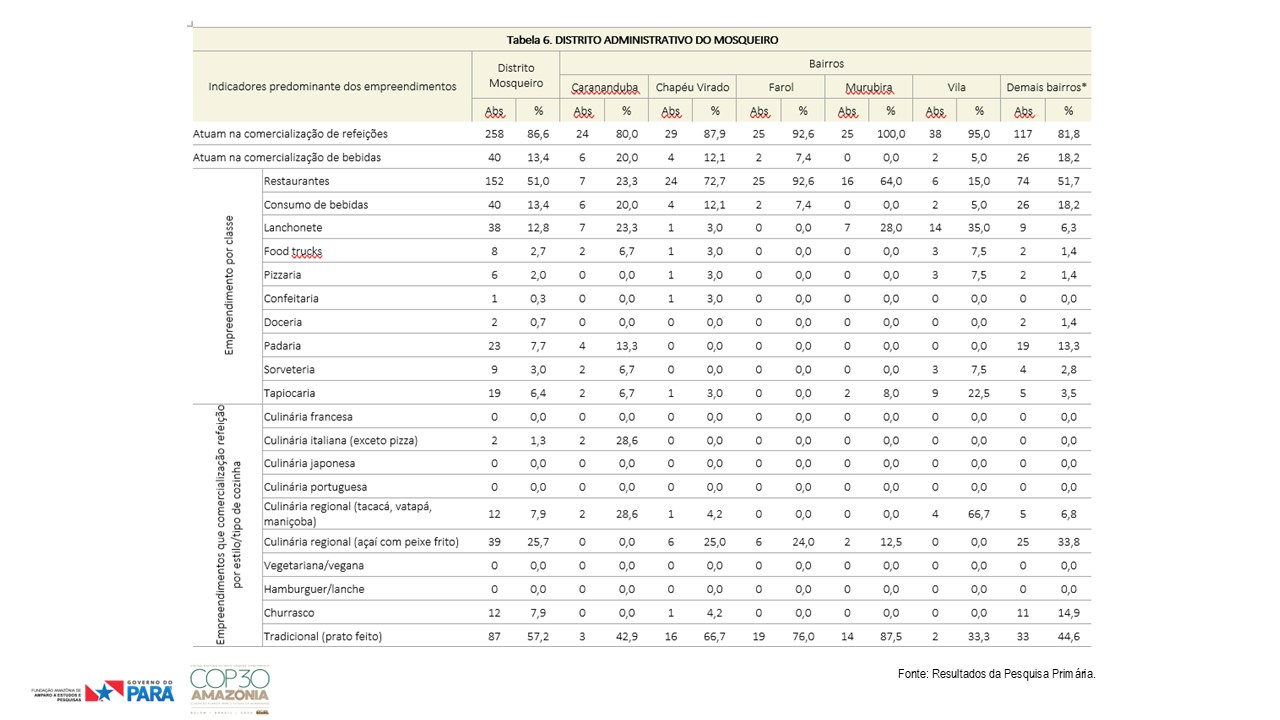Click the 'Murubira' column header

click(x=869, y=87)
